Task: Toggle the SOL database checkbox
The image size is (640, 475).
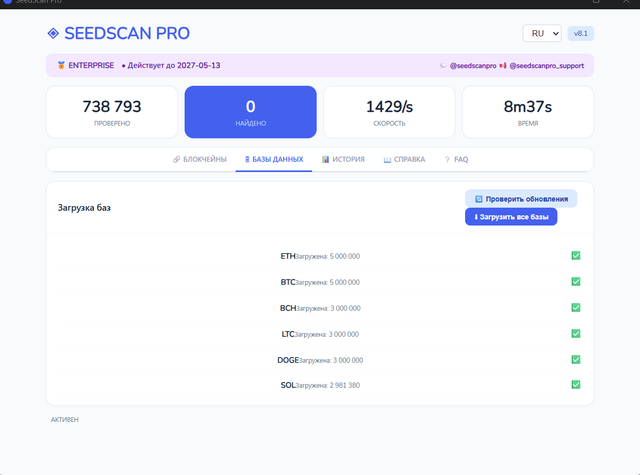Action: 576,384
